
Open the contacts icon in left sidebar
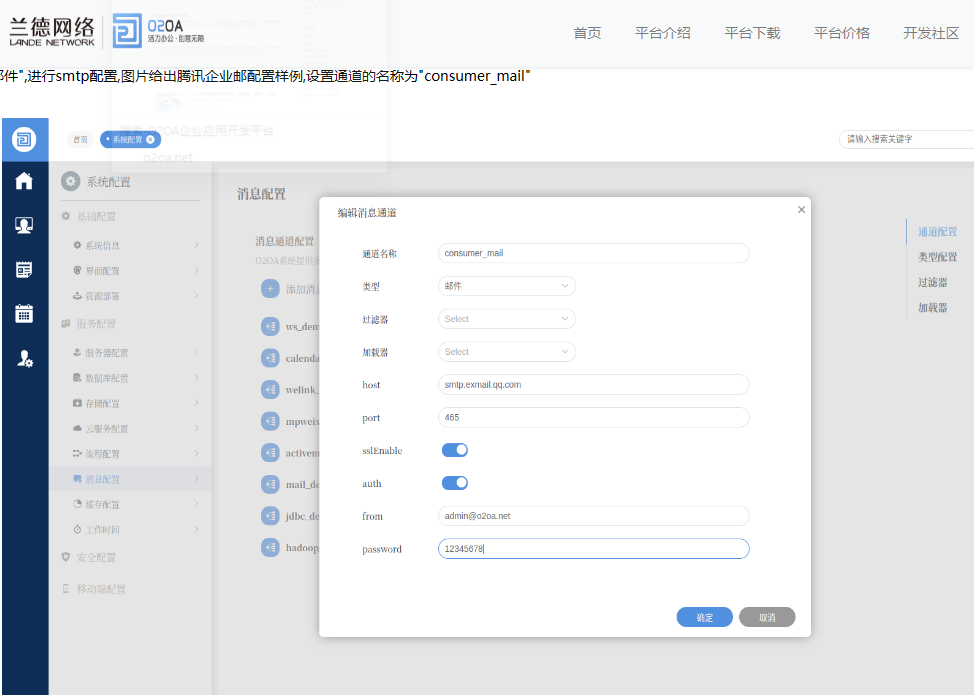click(x=24, y=225)
